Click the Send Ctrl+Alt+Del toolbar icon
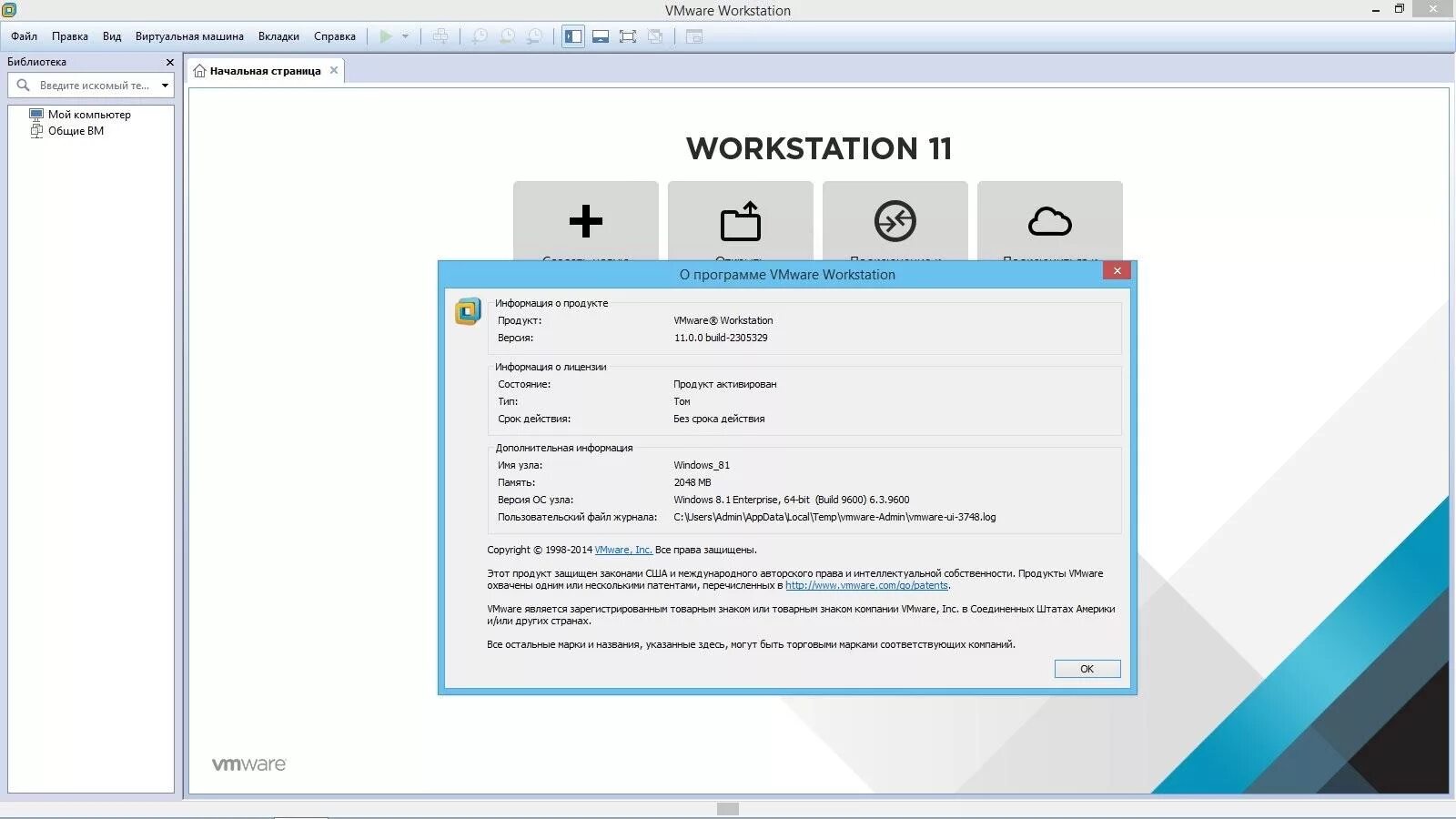1456x819 pixels. pos(440,36)
